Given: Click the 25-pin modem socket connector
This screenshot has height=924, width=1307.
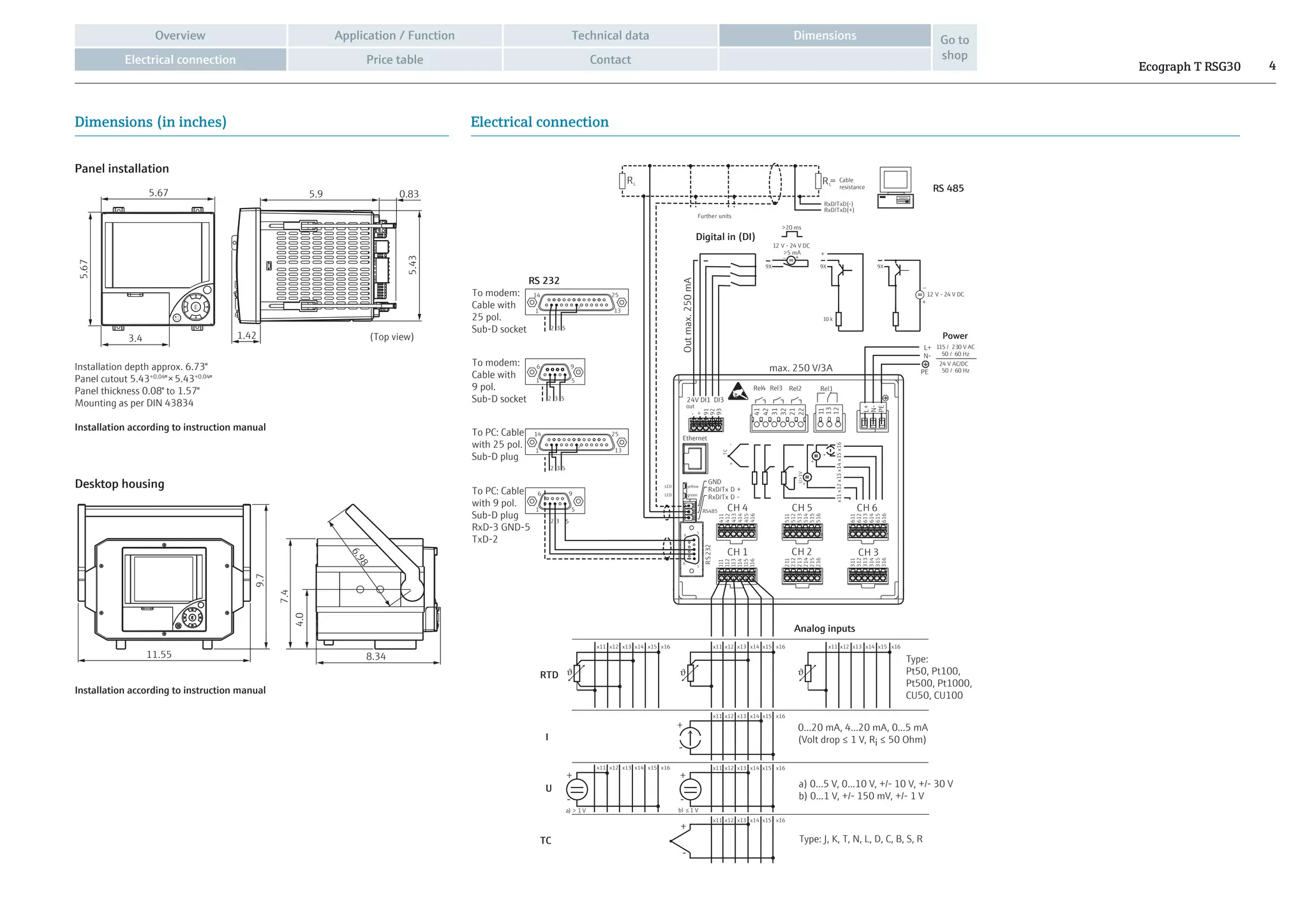Looking at the screenshot, I should coord(576,302).
